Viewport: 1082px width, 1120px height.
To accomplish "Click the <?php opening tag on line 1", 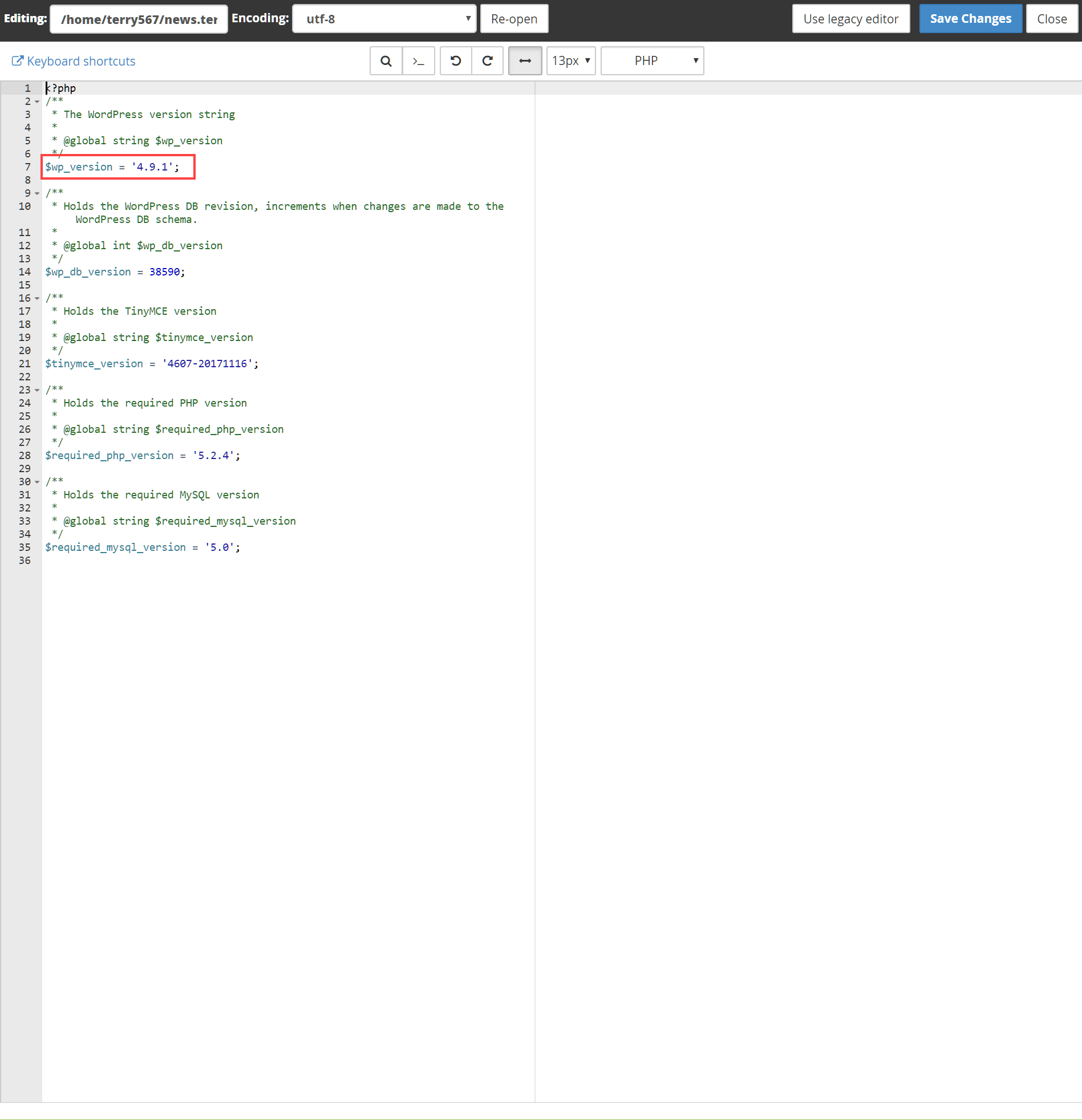I will click(x=60, y=88).
